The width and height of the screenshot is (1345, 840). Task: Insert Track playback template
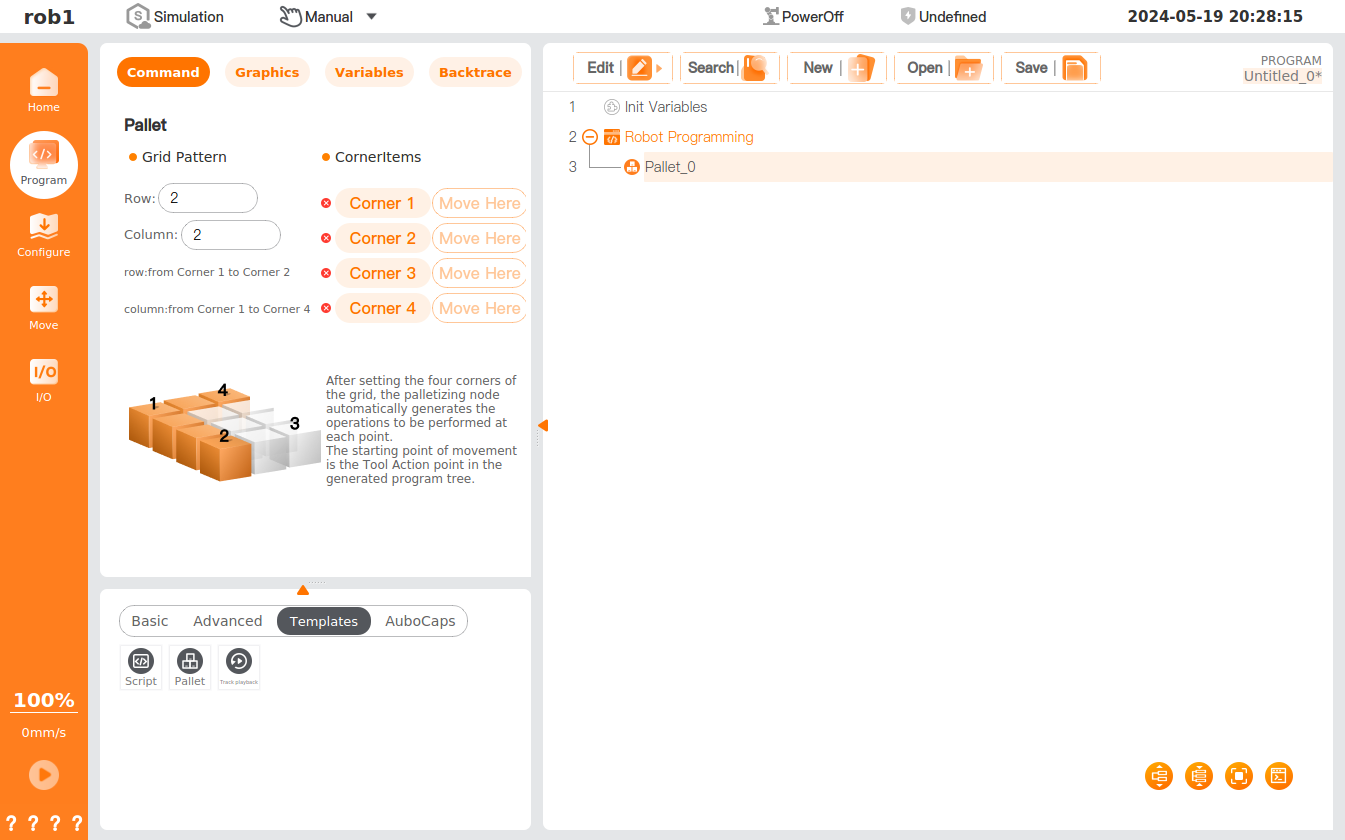(x=238, y=667)
